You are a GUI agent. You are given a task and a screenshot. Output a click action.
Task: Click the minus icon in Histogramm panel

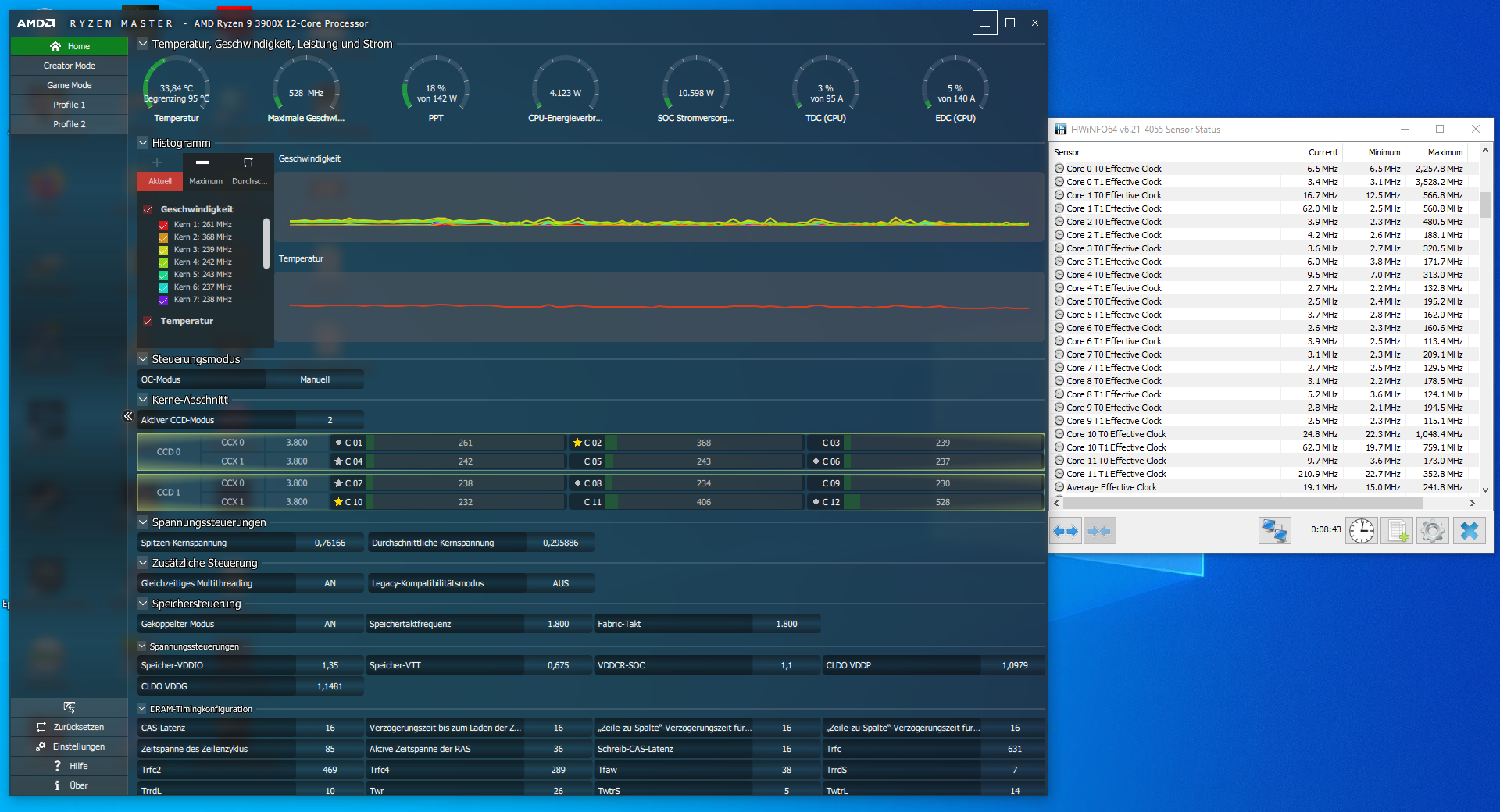pos(202,162)
